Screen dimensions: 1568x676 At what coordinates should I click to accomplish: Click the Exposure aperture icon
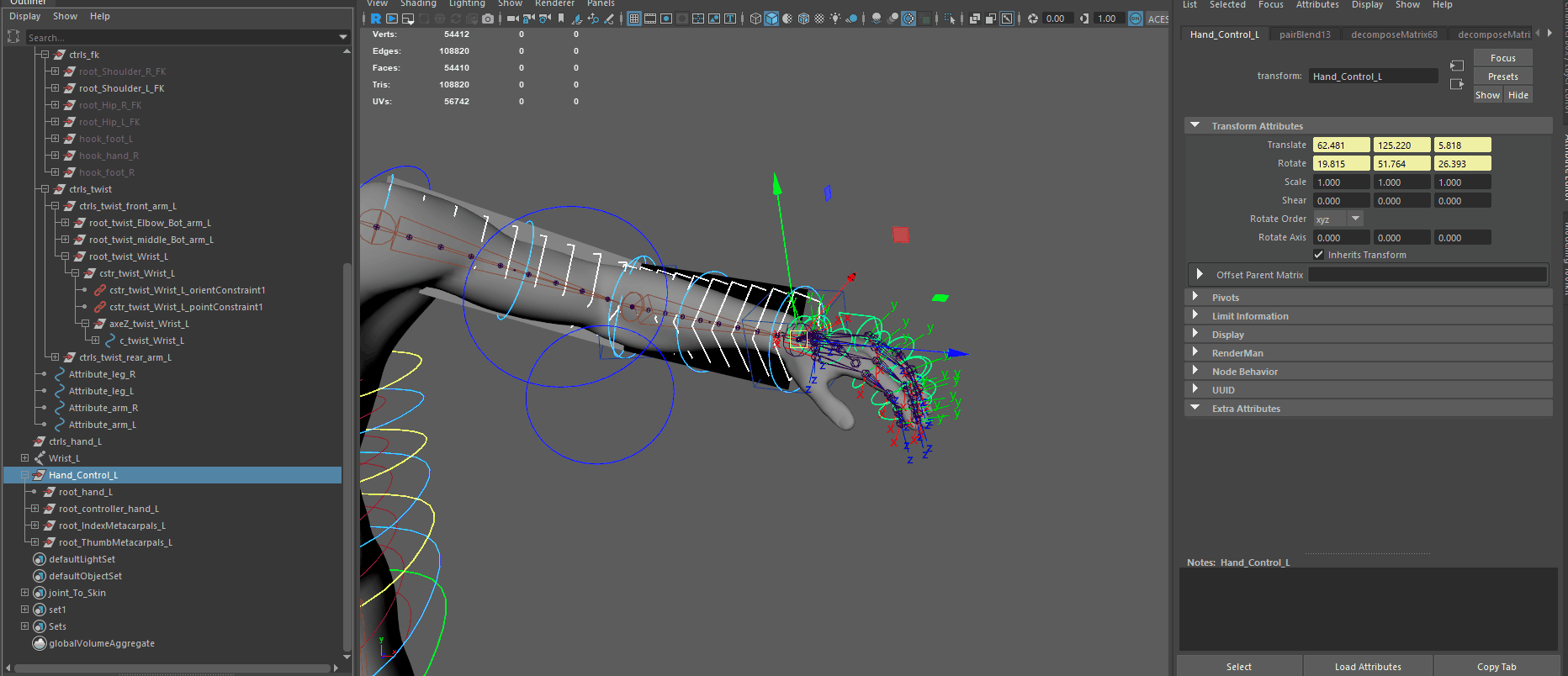click(1033, 18)
